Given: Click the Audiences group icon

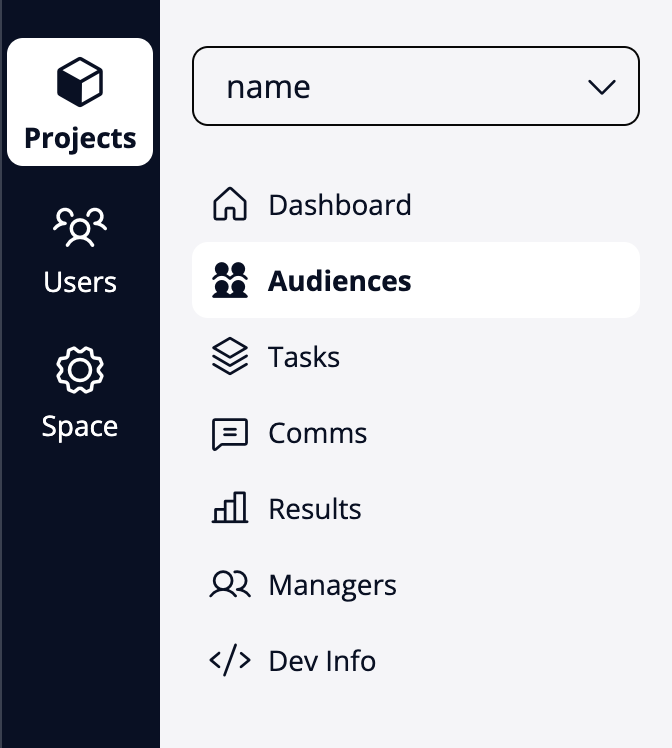Looking at the screenshot, I should click(x=230, y=281).
